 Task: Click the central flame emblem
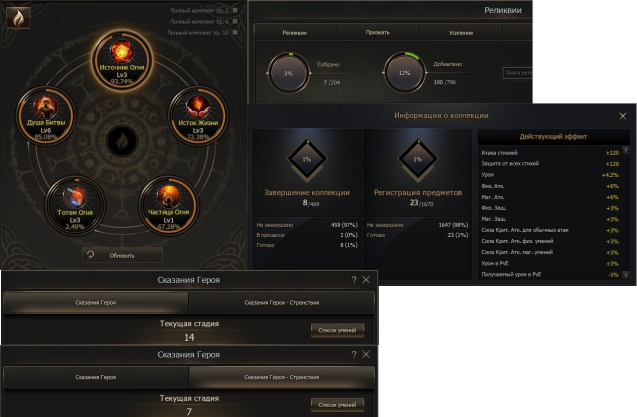(122, 141)
